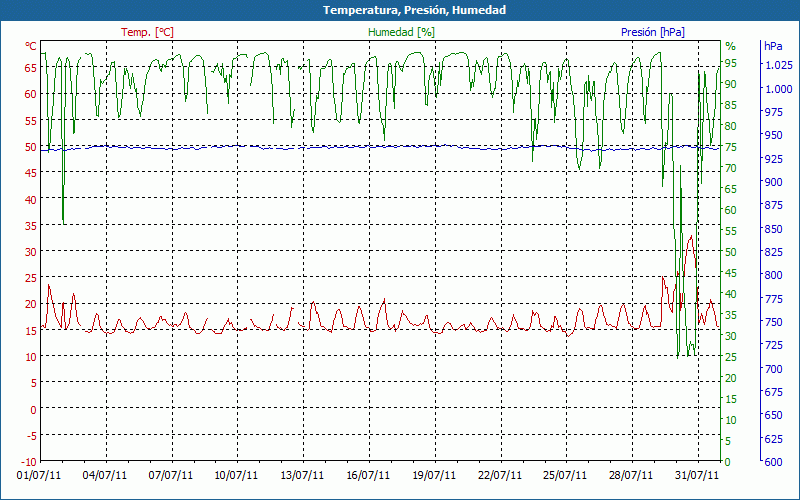
Task: Click the '13/07/11' date label
Action: (303, 475)
